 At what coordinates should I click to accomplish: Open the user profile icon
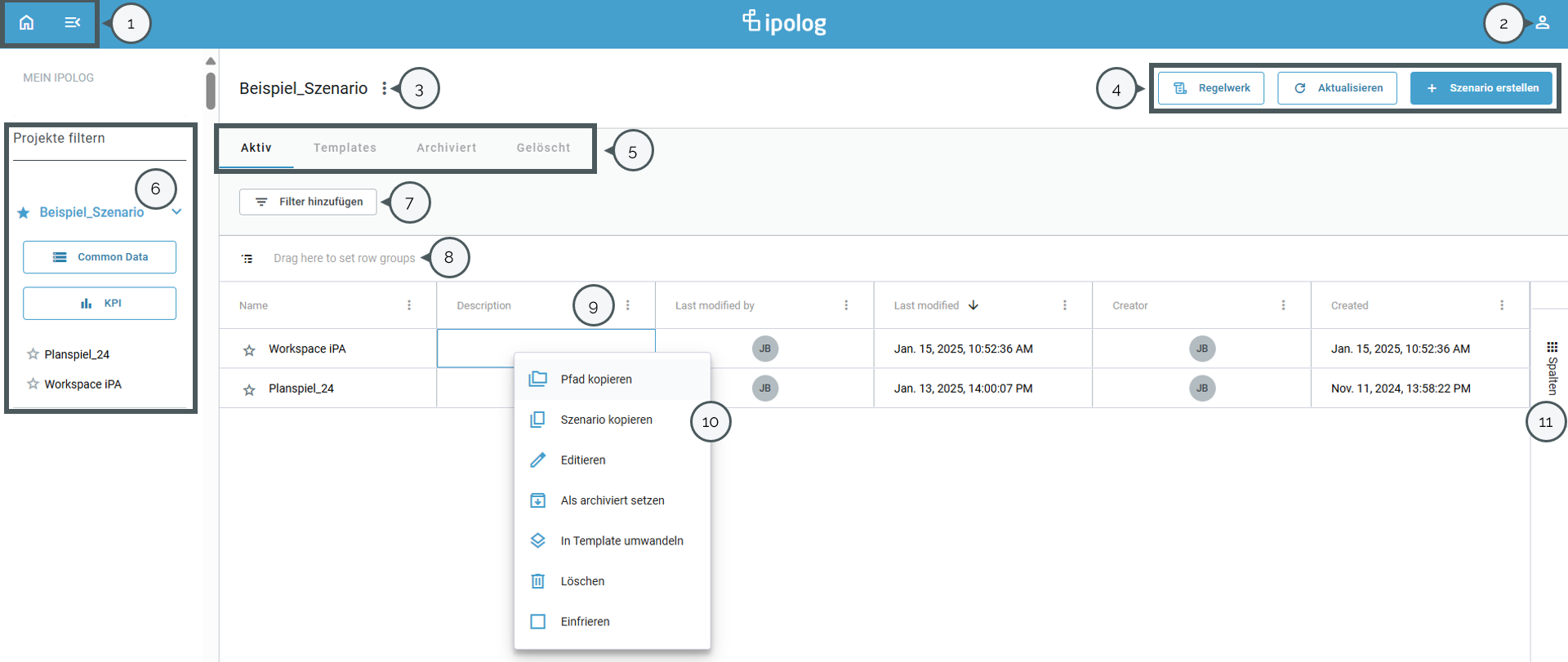click(1542, 23)
